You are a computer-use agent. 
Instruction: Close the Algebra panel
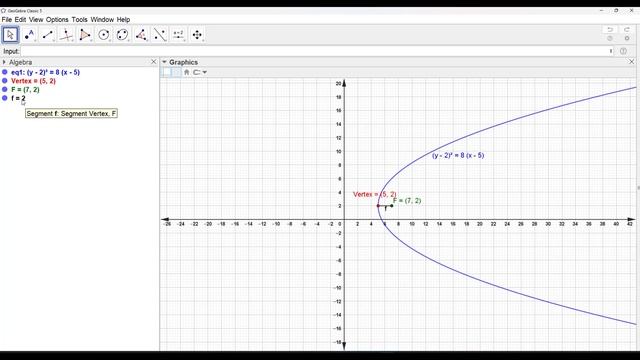[x=153, y=62]
